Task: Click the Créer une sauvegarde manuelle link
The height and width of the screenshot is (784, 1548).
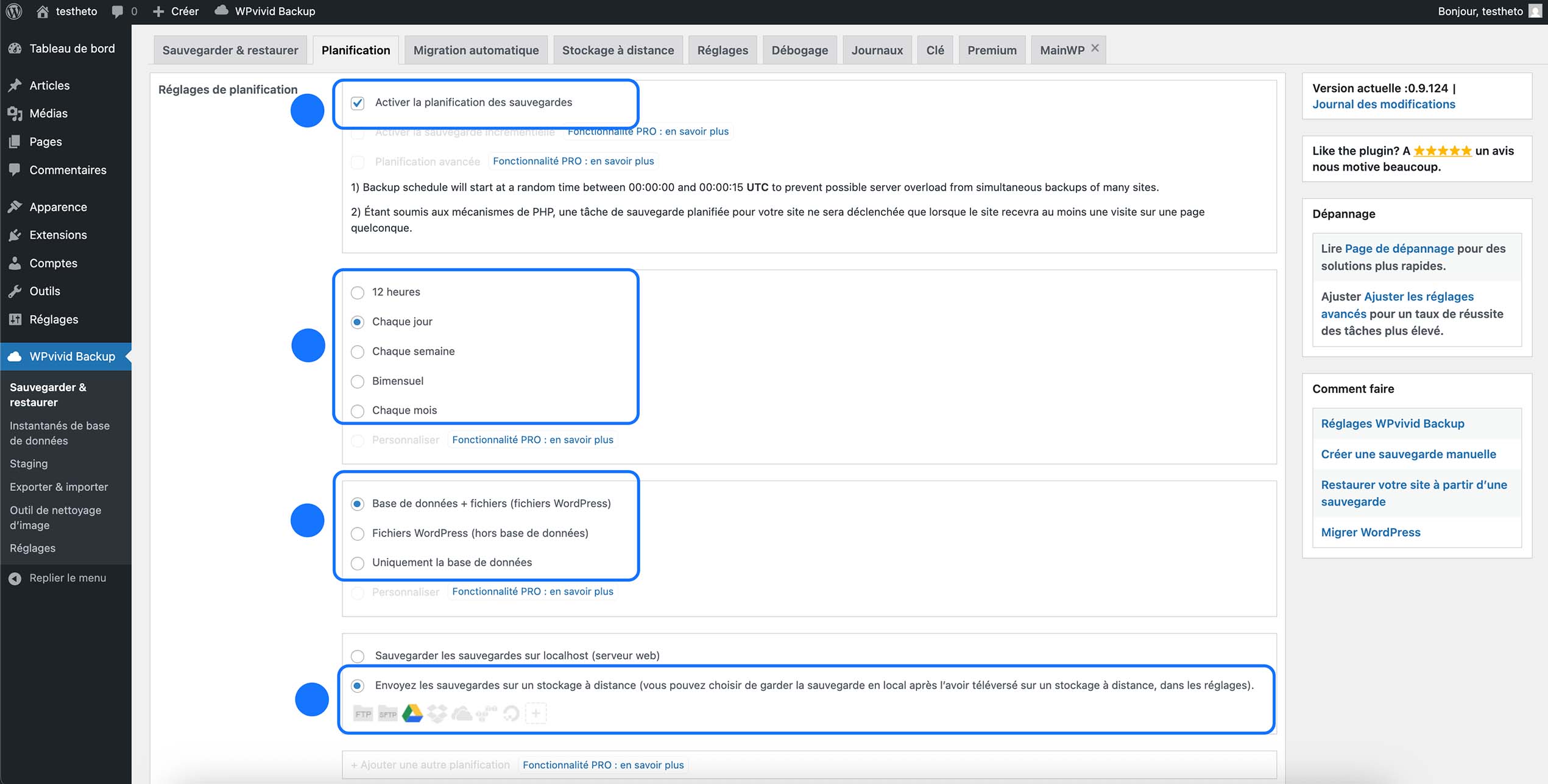Action: (1408, 454)
